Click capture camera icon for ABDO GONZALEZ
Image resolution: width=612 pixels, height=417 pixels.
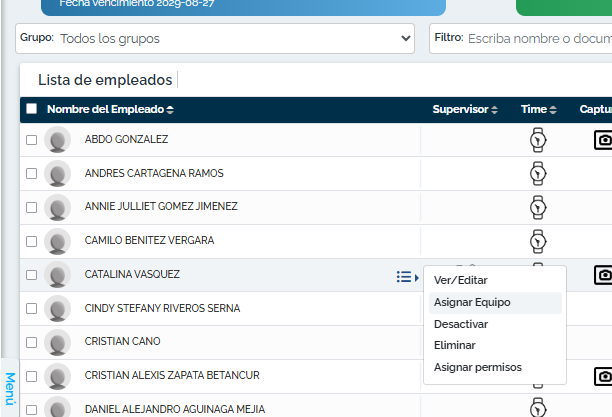603,140
